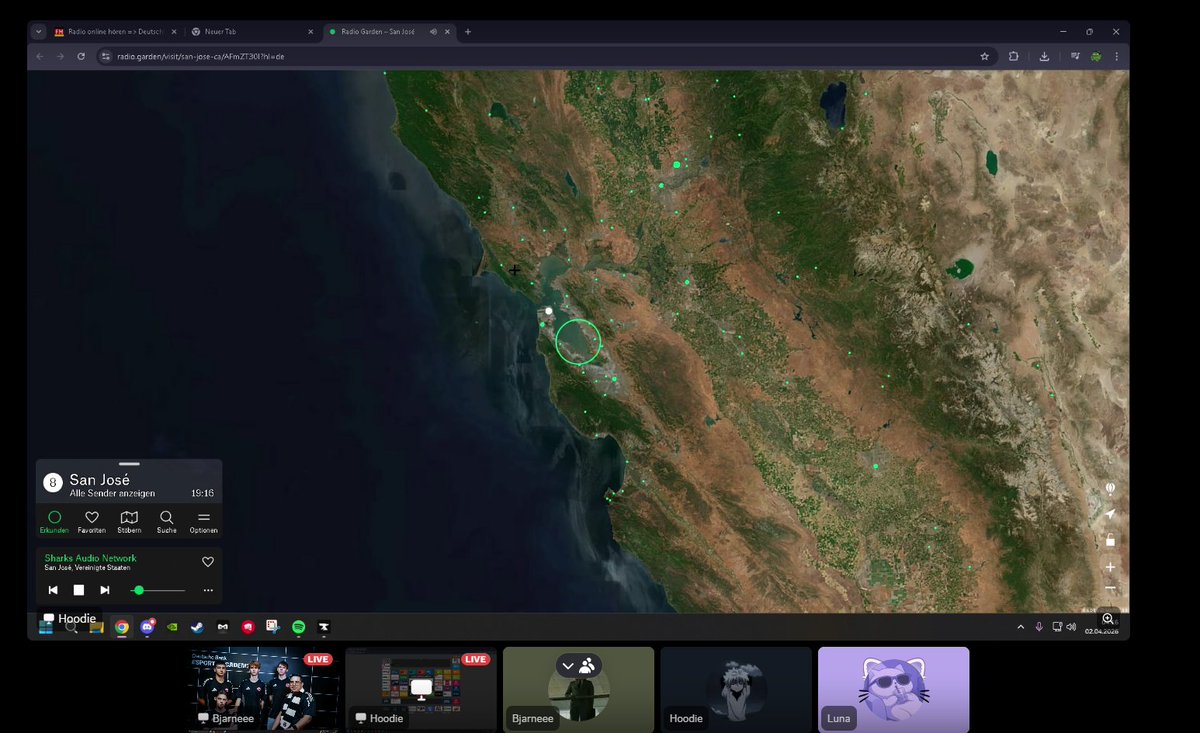Viewport: 1200px width, 733px height.
Task: Open a new browser tab with plus
Action: point(468,31)
